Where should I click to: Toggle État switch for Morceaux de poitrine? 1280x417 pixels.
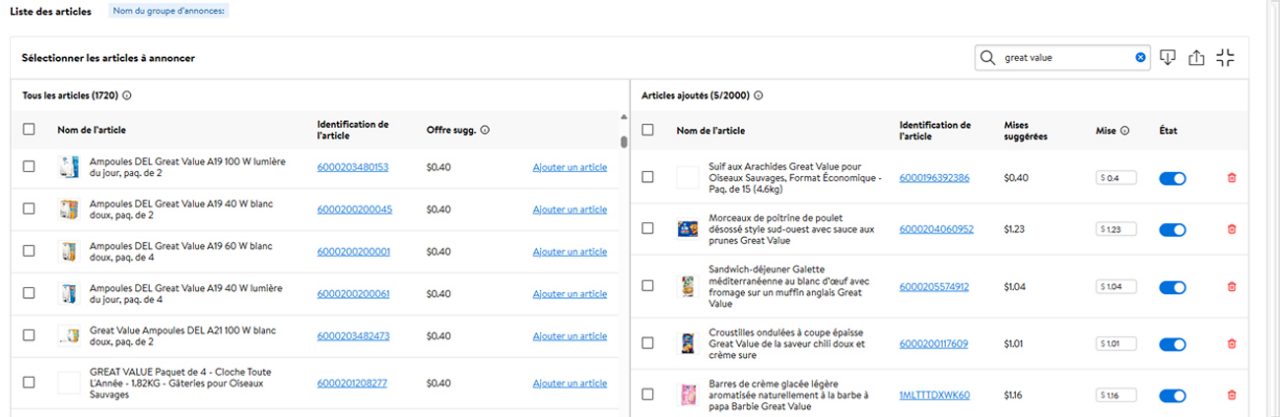(x=1172, y=230)
